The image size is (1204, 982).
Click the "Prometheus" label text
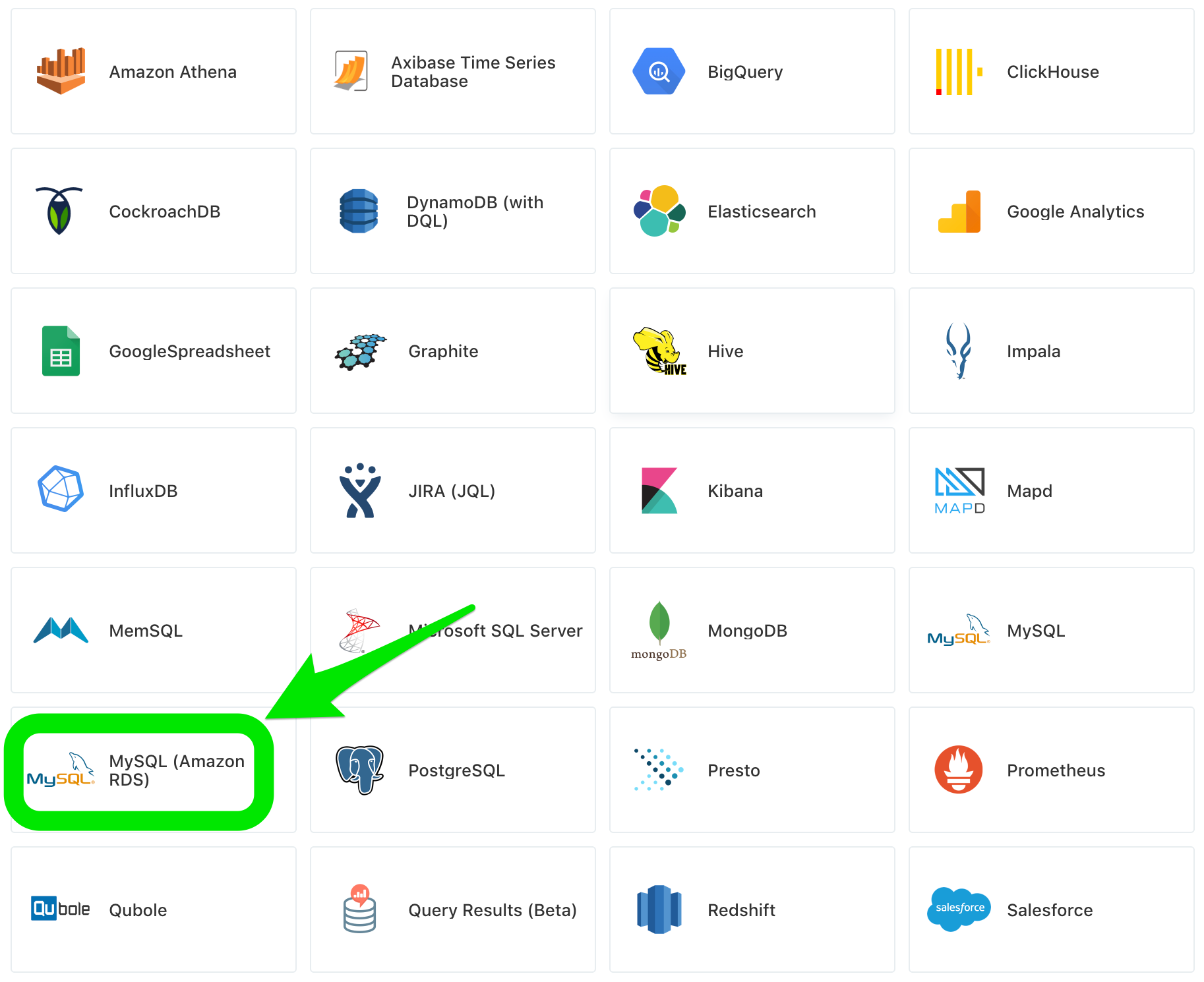(x=1056, y=770)
